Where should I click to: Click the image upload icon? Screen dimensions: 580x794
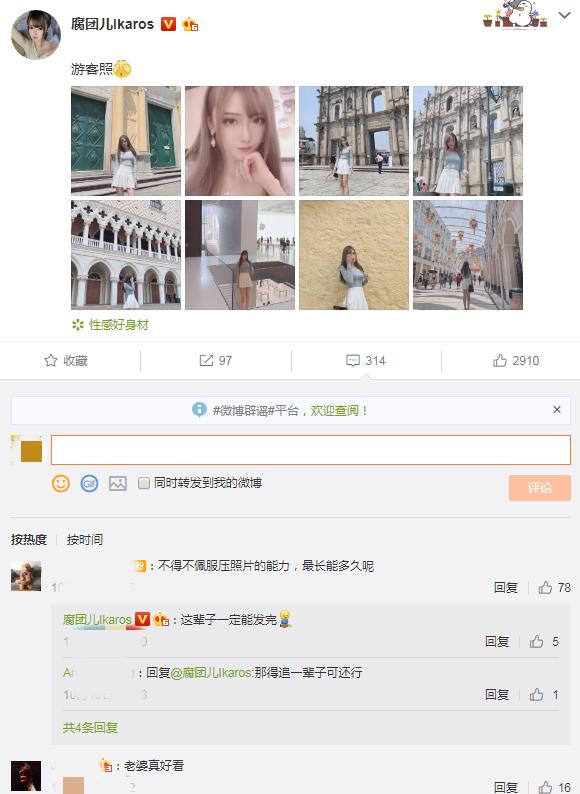click(x=118, y=484)
